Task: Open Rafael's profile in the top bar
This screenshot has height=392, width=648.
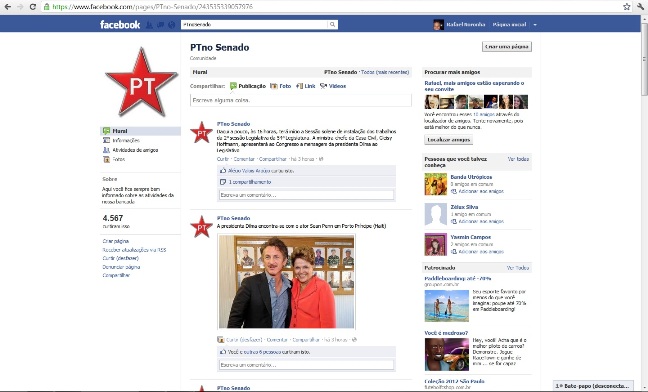Action: click(460, 25)
